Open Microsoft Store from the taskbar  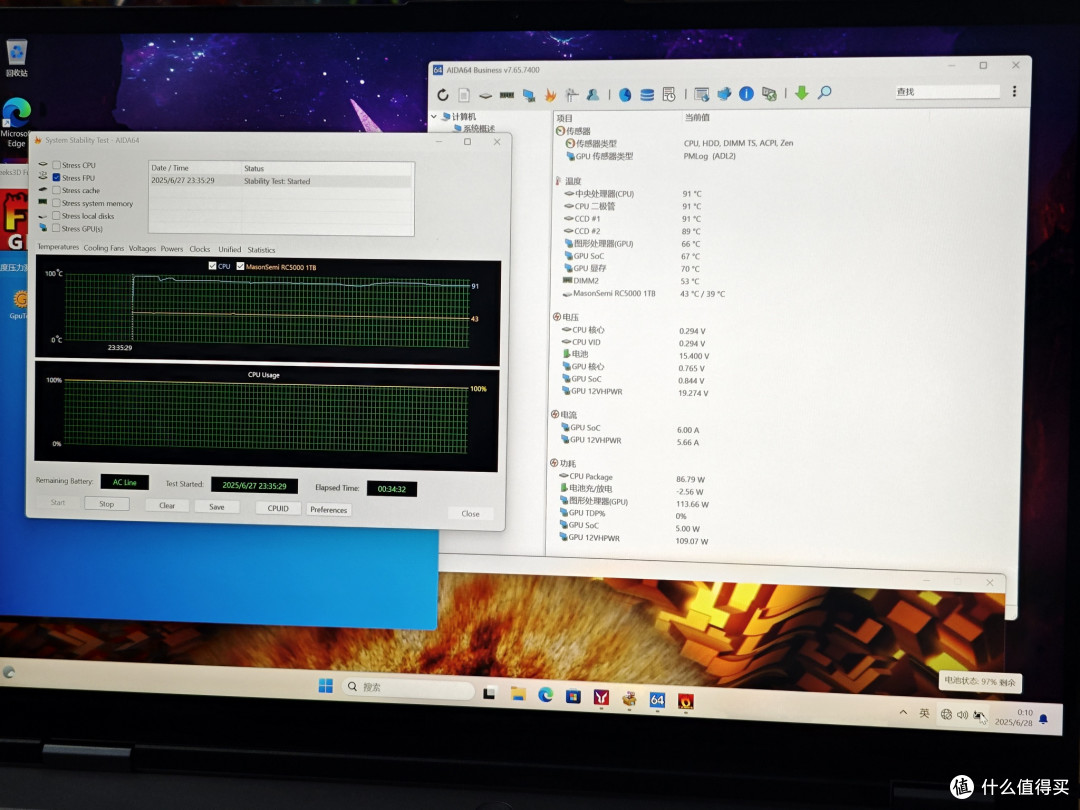coord(573,696)
